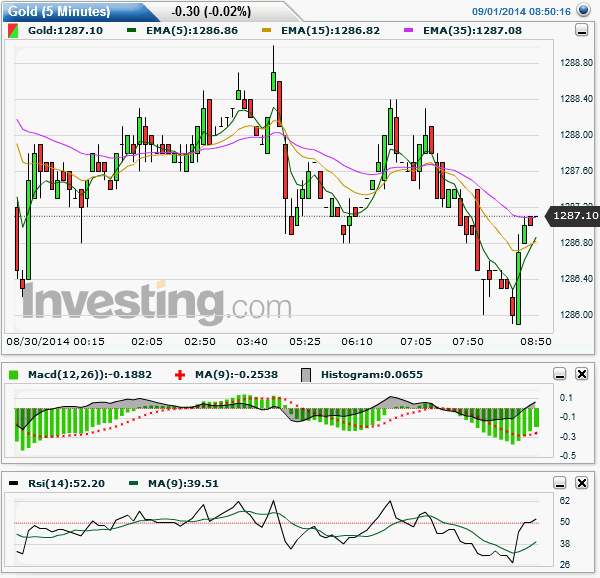
Task: Minimize the Gold price chart panel
Action: [582, 30]
